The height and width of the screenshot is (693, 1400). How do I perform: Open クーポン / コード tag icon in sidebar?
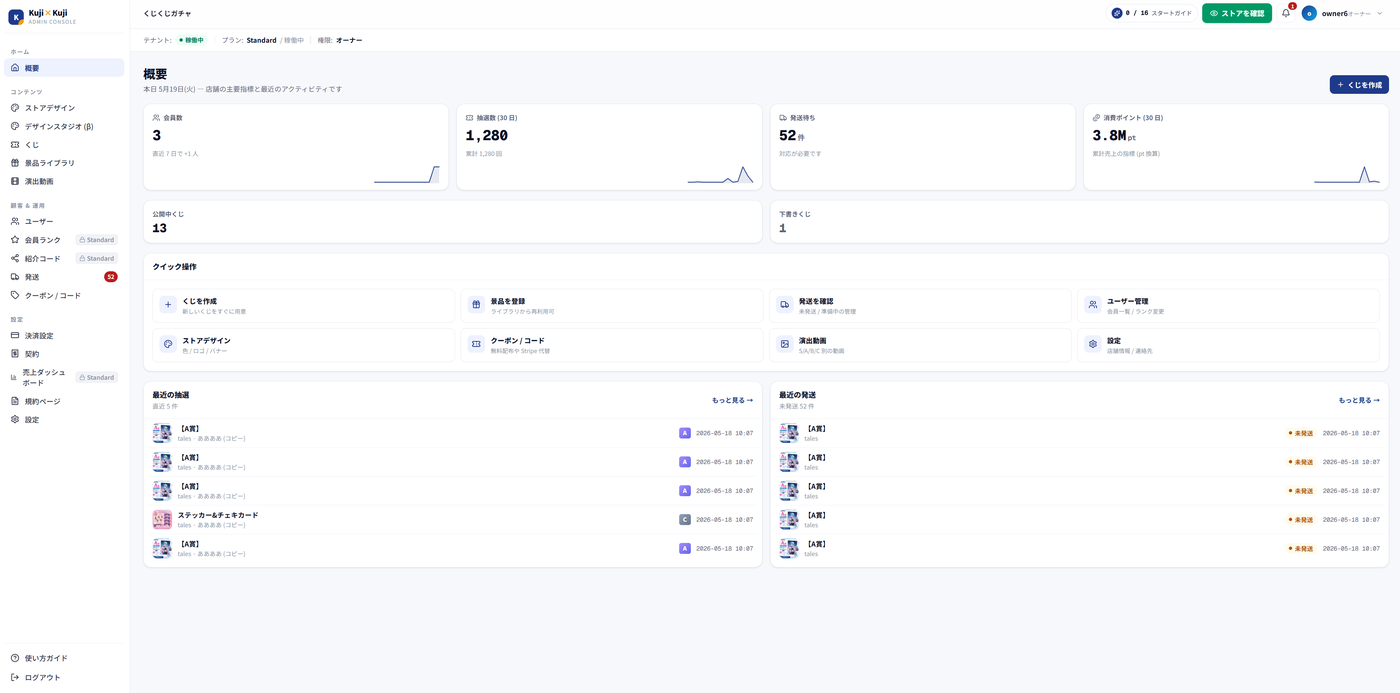coord(15,295)
